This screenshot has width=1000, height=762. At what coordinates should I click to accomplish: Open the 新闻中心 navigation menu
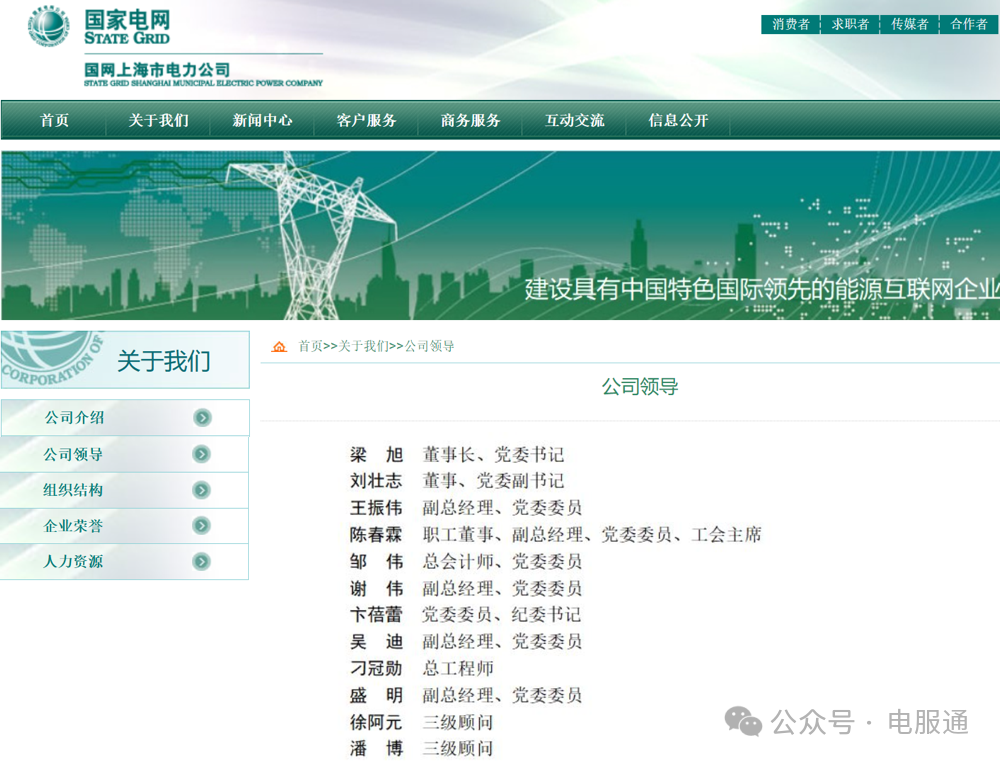tap(262, 120)
